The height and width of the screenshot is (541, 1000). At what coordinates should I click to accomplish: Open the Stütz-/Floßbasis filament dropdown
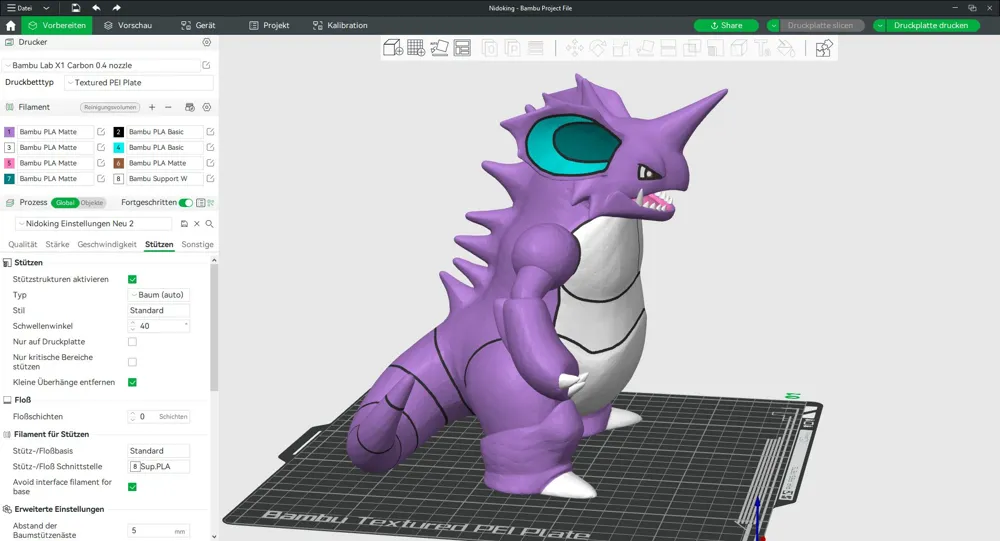(x=159, y=451)
